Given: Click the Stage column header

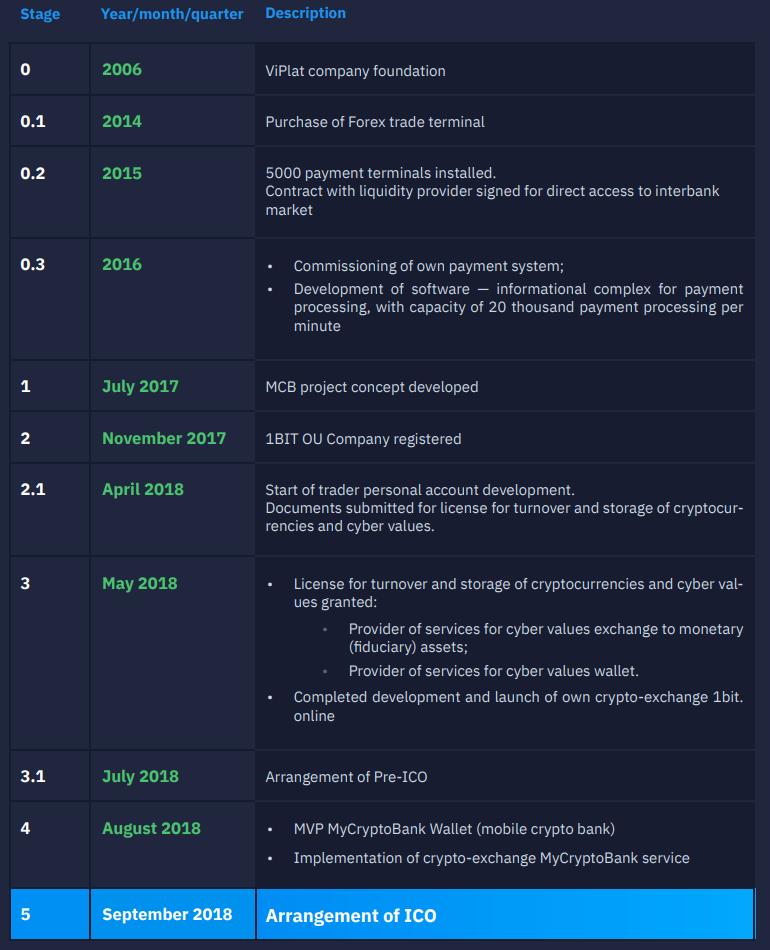Looking at the screenshot, I should click(x=40, y=14).
